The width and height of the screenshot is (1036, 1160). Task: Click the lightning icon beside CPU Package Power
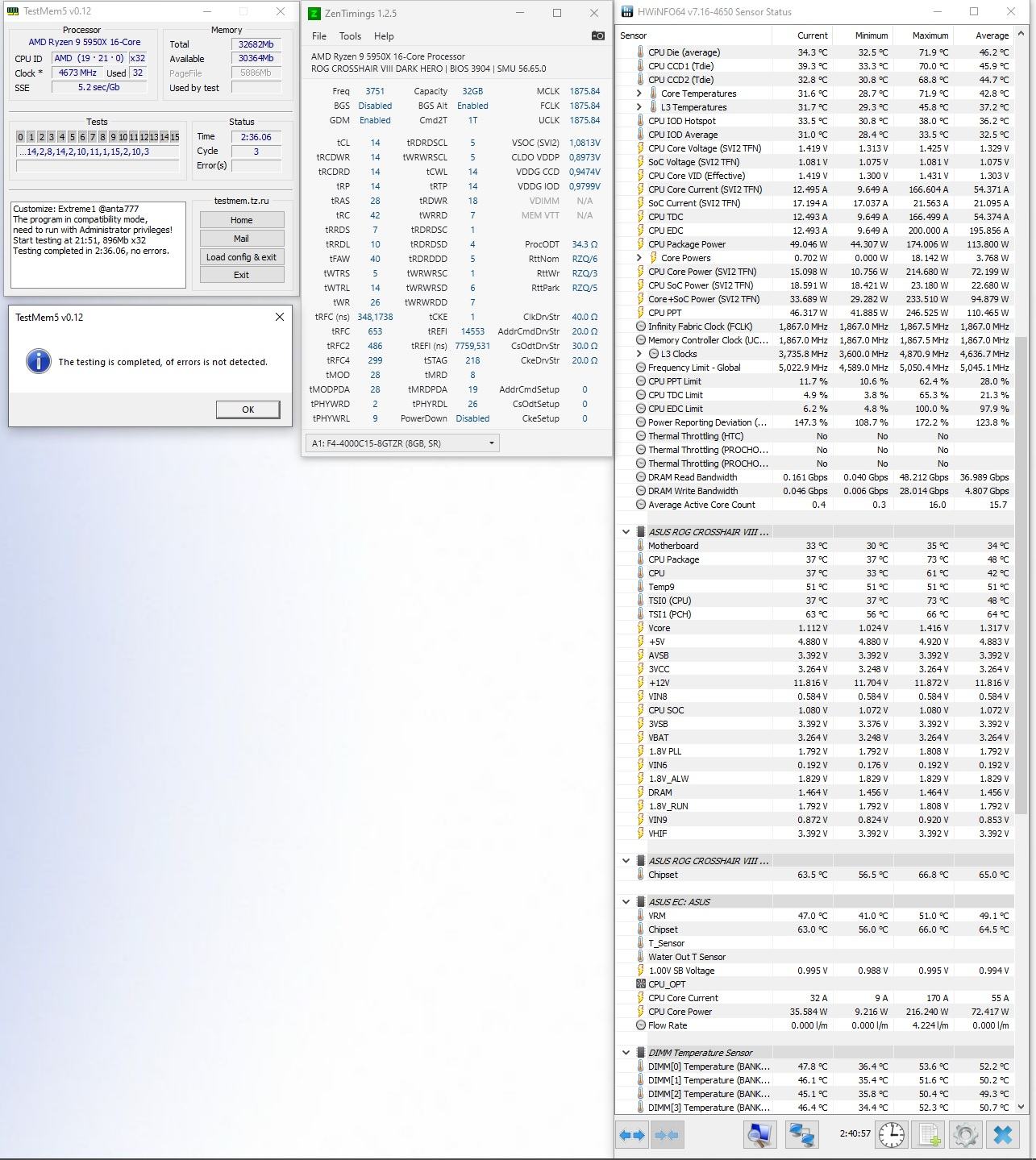coord(640,244)
